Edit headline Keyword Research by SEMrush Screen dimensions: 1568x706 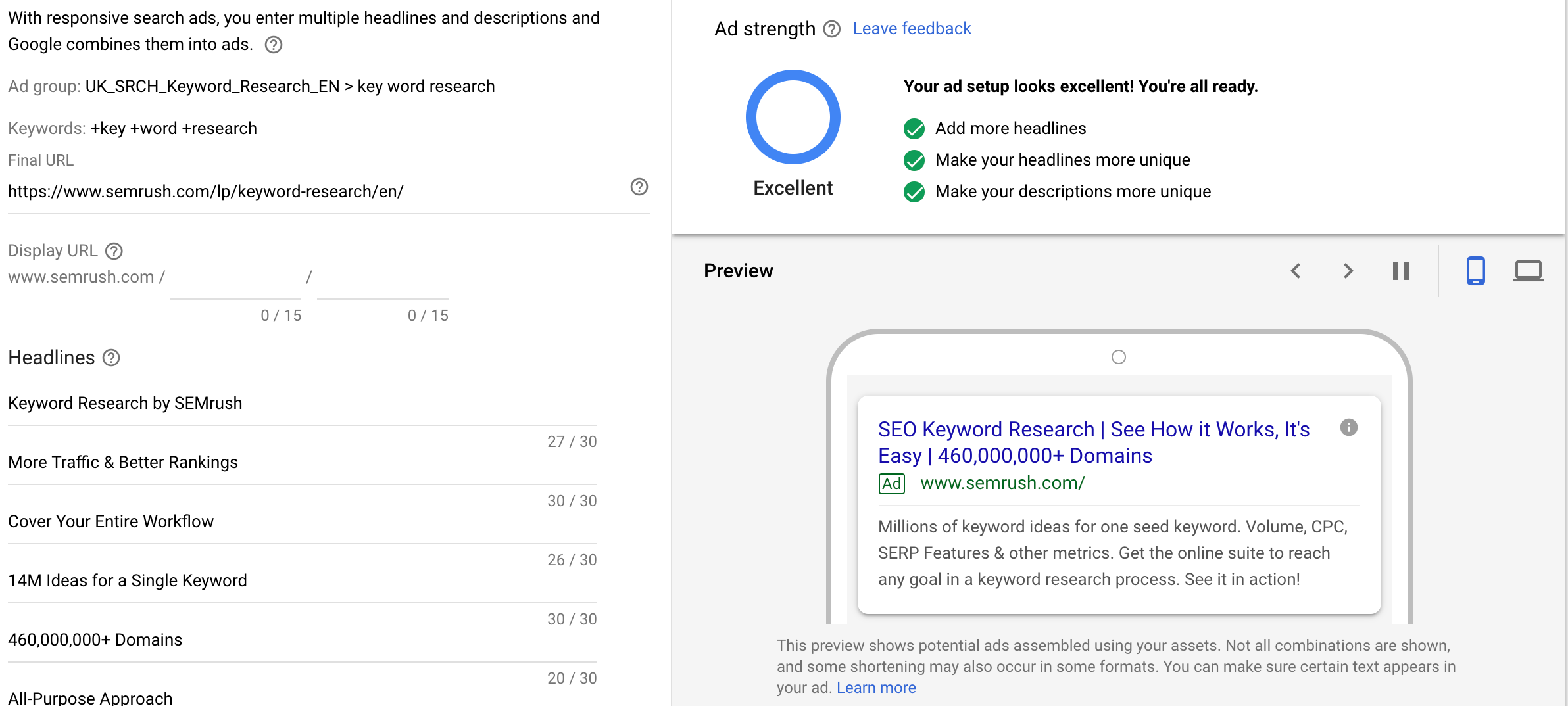303,403
